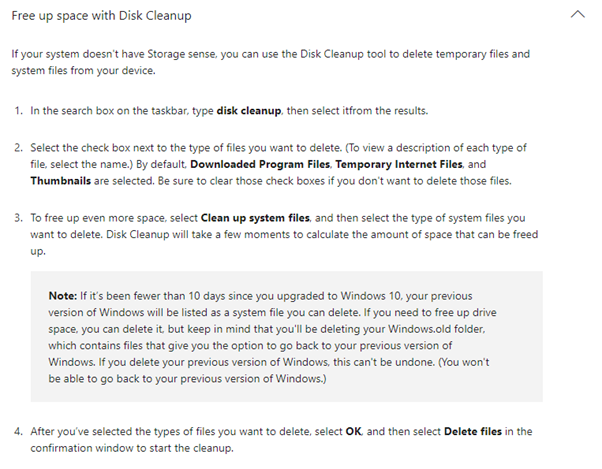Click the bold 'disk cleanup' text
602x469 pixels.
(249, 111)
